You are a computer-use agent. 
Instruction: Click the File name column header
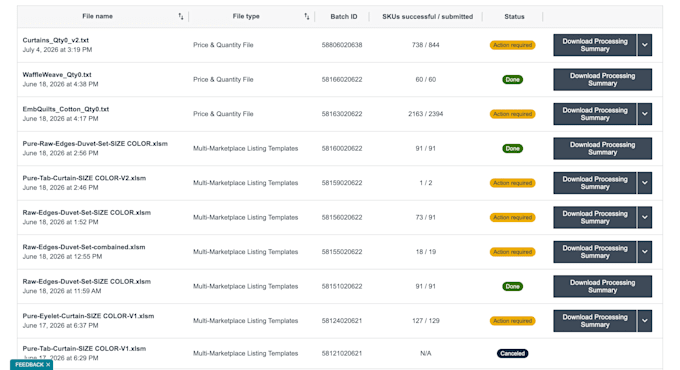tap(98, 16)
